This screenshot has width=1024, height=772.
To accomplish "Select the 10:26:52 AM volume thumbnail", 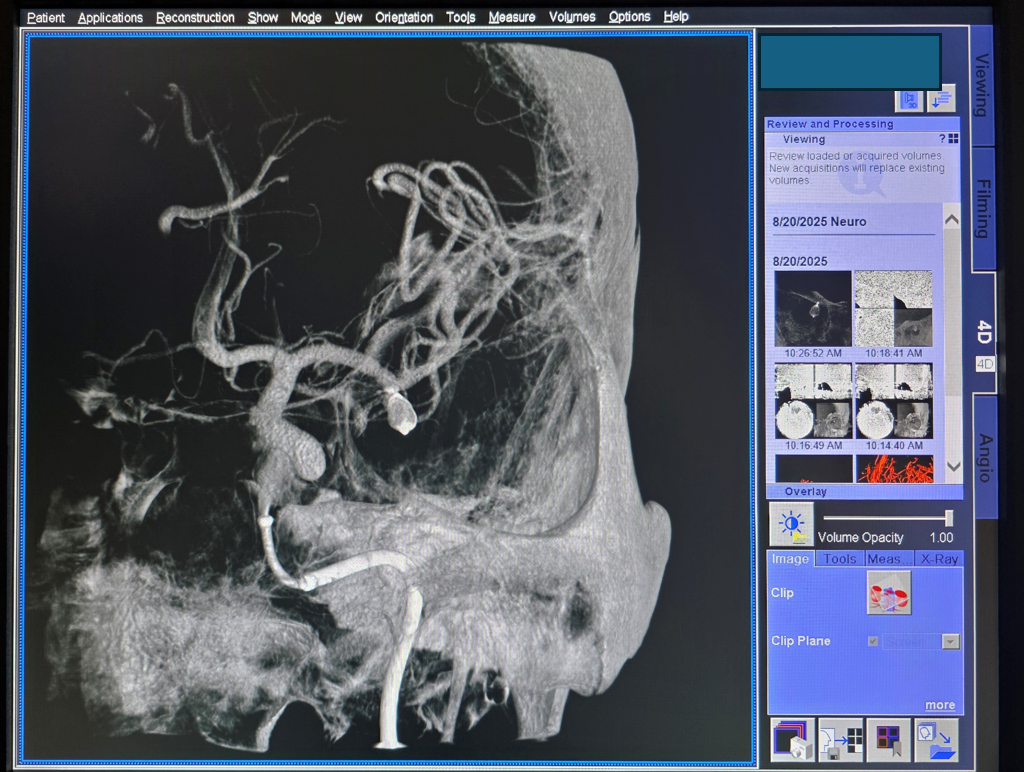I will 813,309.
